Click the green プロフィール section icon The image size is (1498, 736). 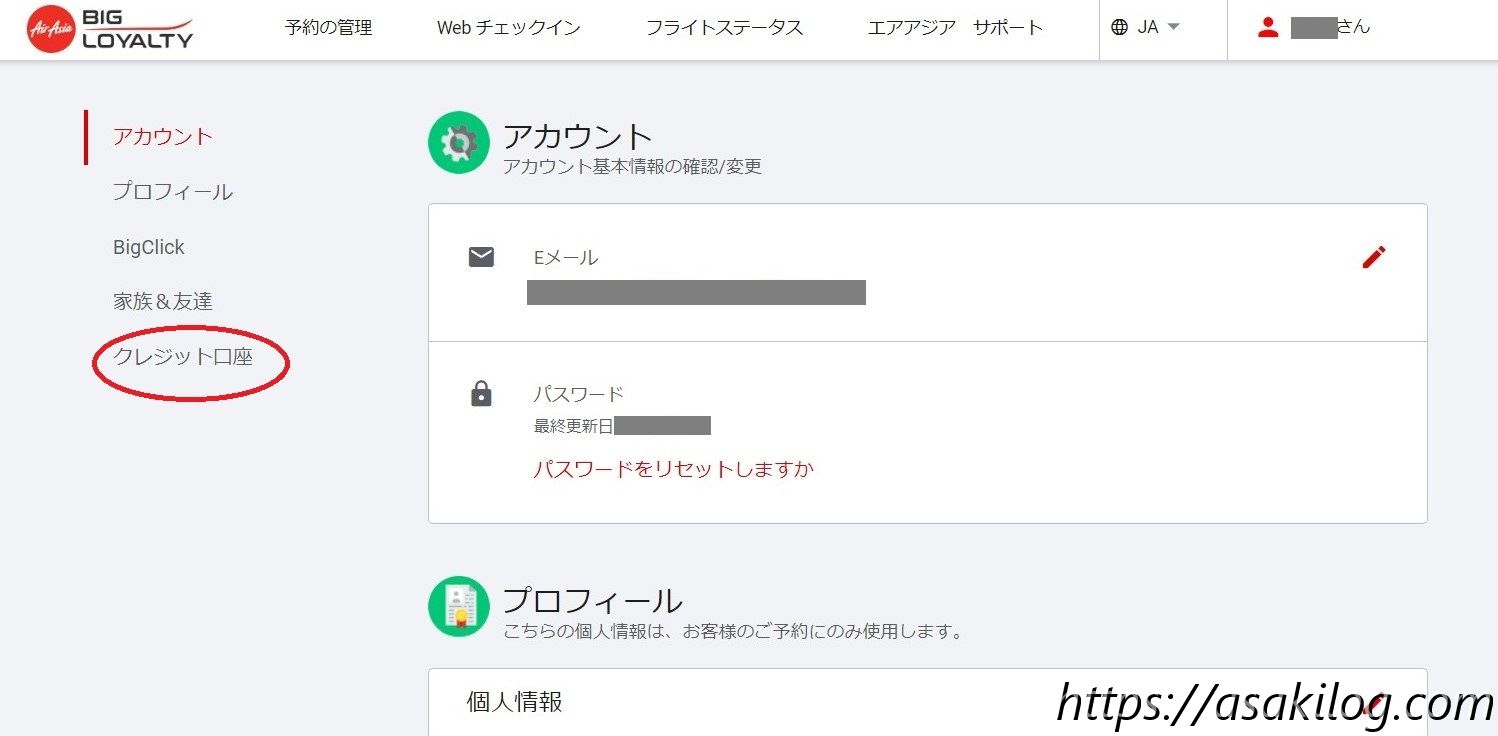click(459, 606)
